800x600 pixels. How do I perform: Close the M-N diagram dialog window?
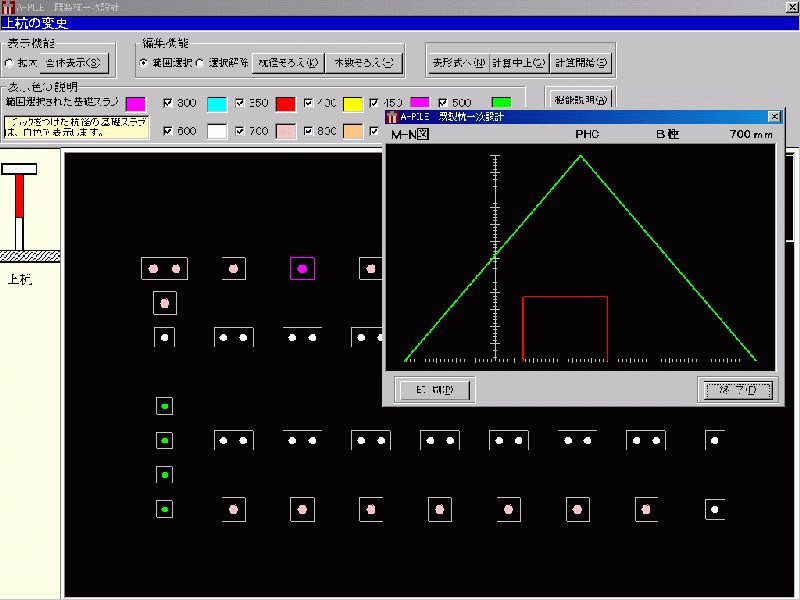(773, 117)
